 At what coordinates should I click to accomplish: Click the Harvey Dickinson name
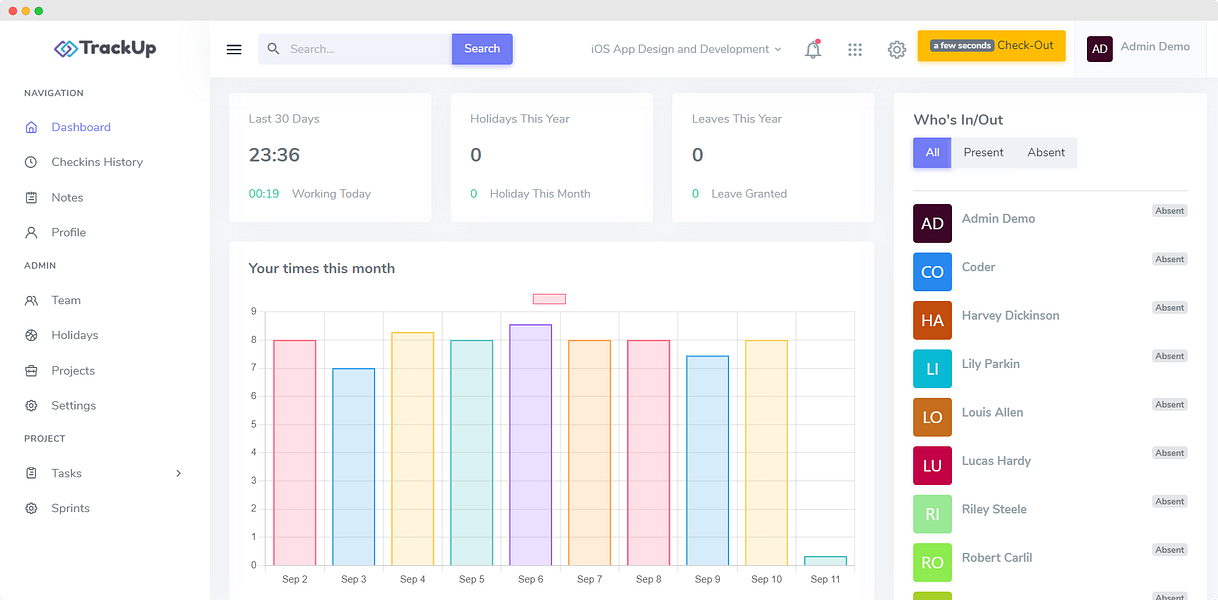click(1010, 315)
